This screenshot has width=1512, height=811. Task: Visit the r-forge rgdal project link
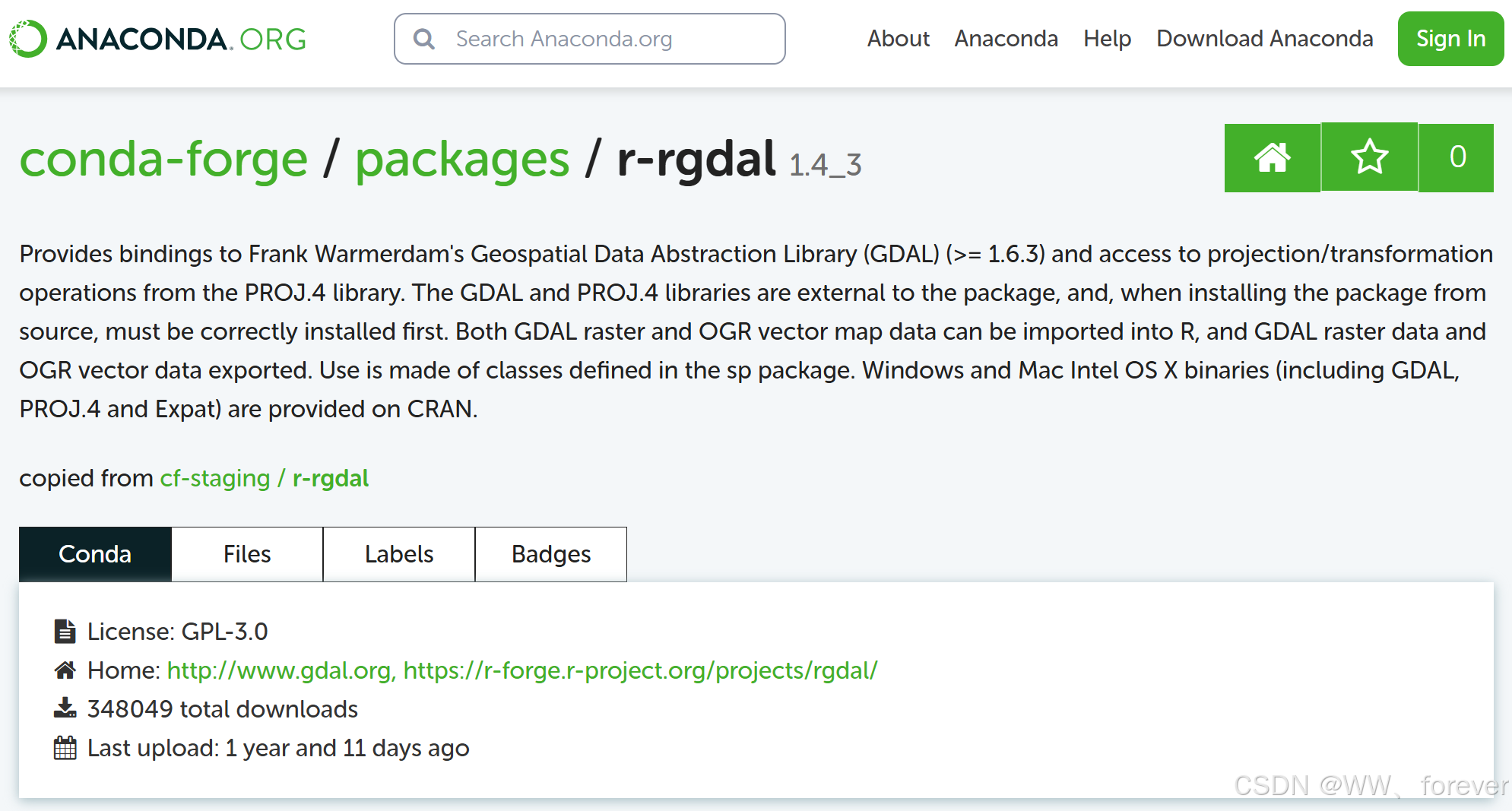640,670
